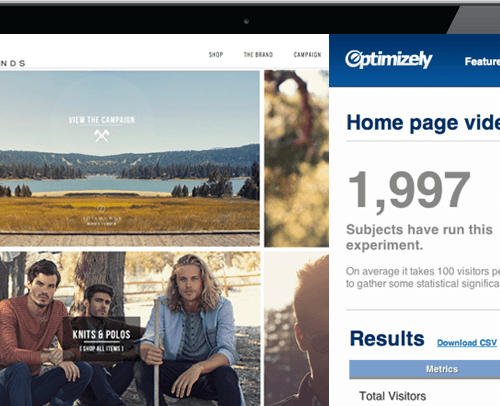
Task: Click the long-haired man in denim jacket
Action: click(193, 330)
